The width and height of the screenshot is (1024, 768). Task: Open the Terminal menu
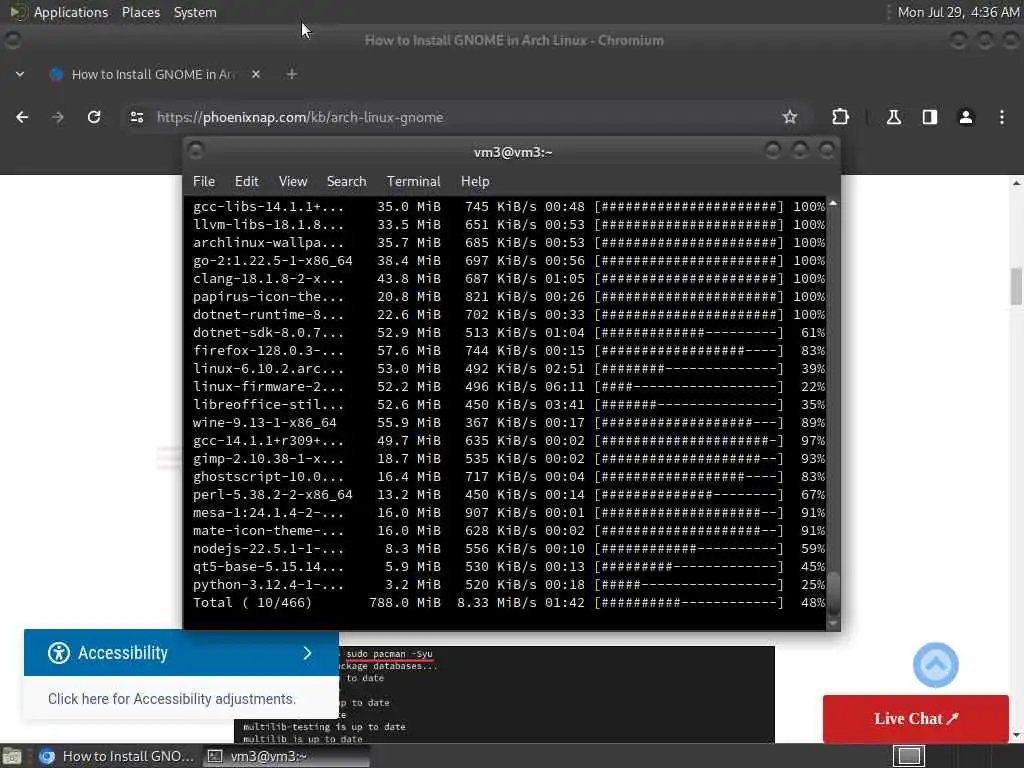413,182
